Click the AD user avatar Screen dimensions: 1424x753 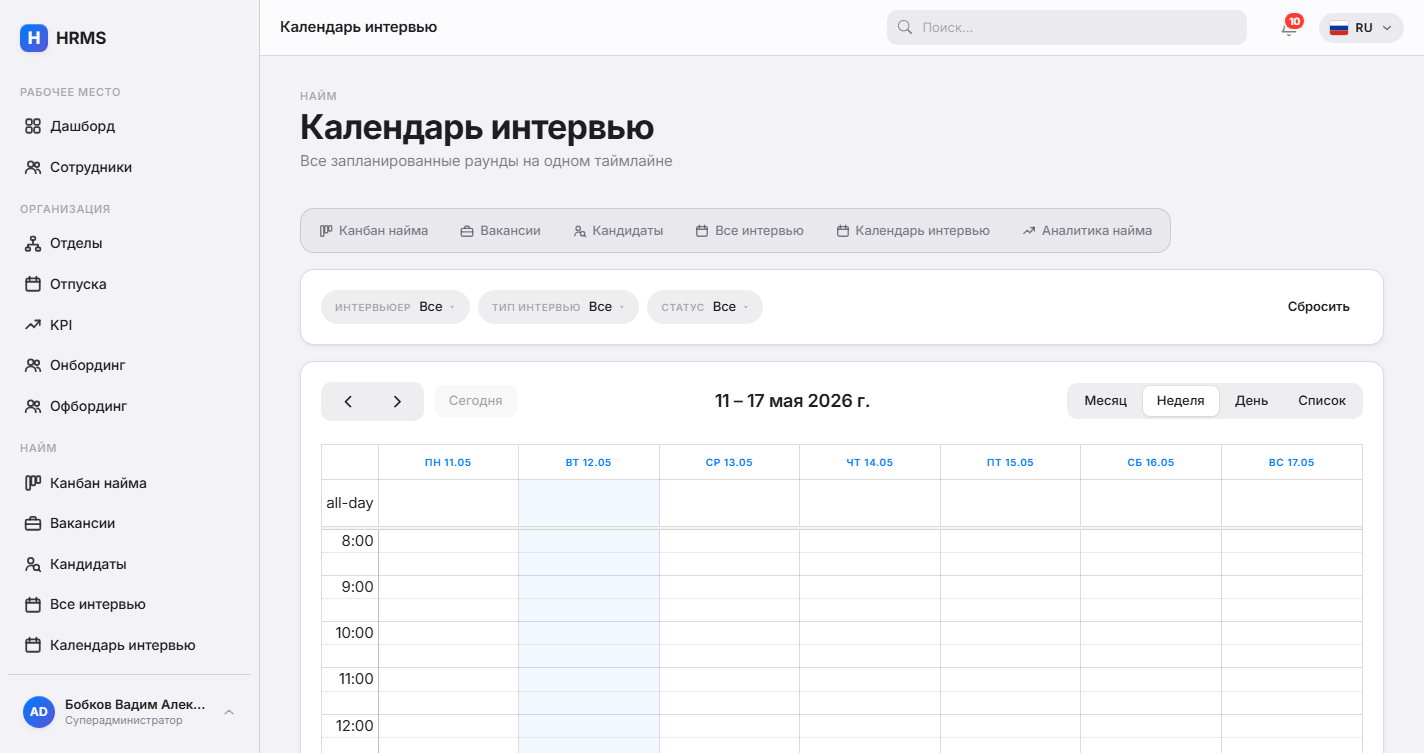coord(39,712)
